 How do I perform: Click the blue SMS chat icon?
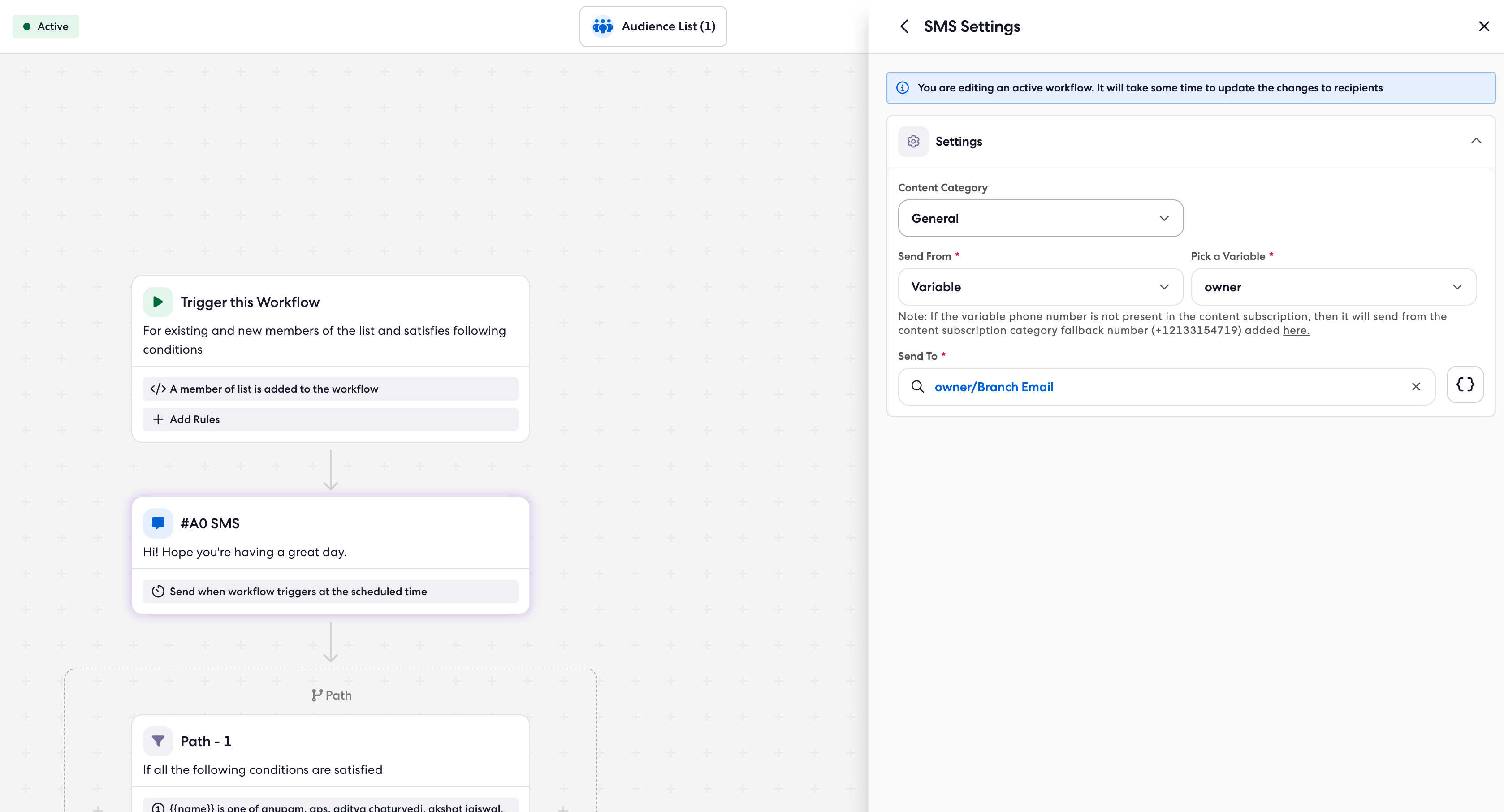pyautogui.click(x=158, y=523)
